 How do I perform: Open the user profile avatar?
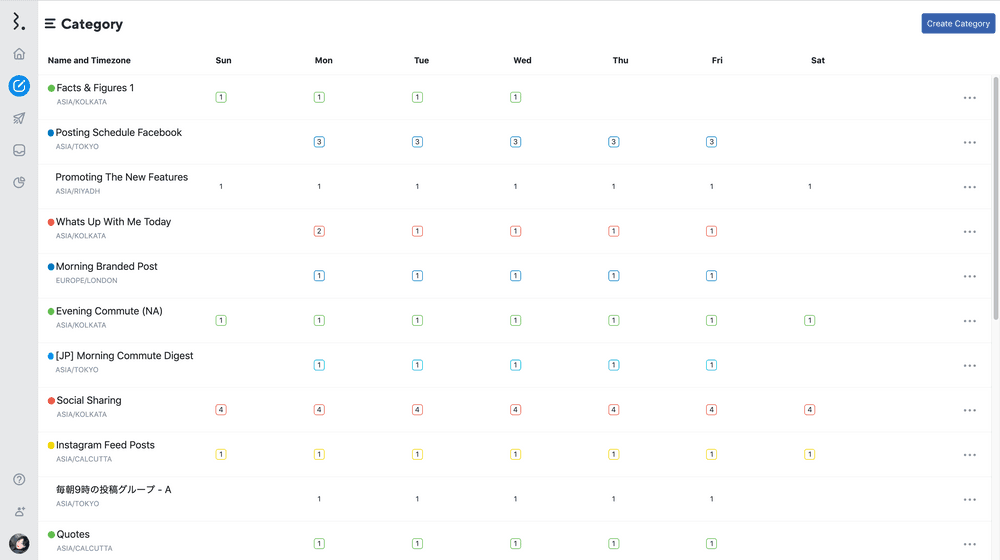(19, 543)
